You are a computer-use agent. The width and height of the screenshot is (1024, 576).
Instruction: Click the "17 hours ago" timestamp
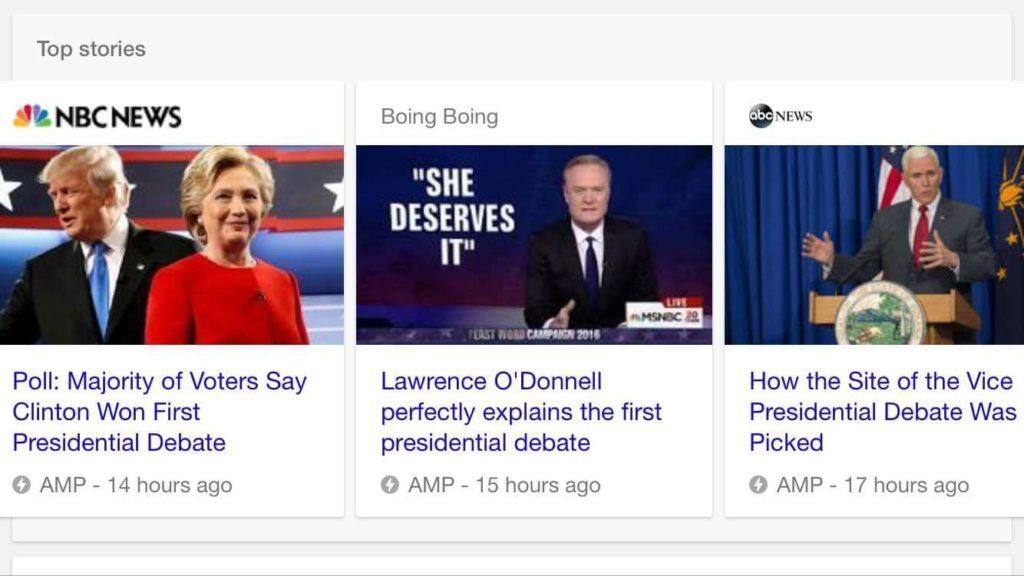click(906, 486)
